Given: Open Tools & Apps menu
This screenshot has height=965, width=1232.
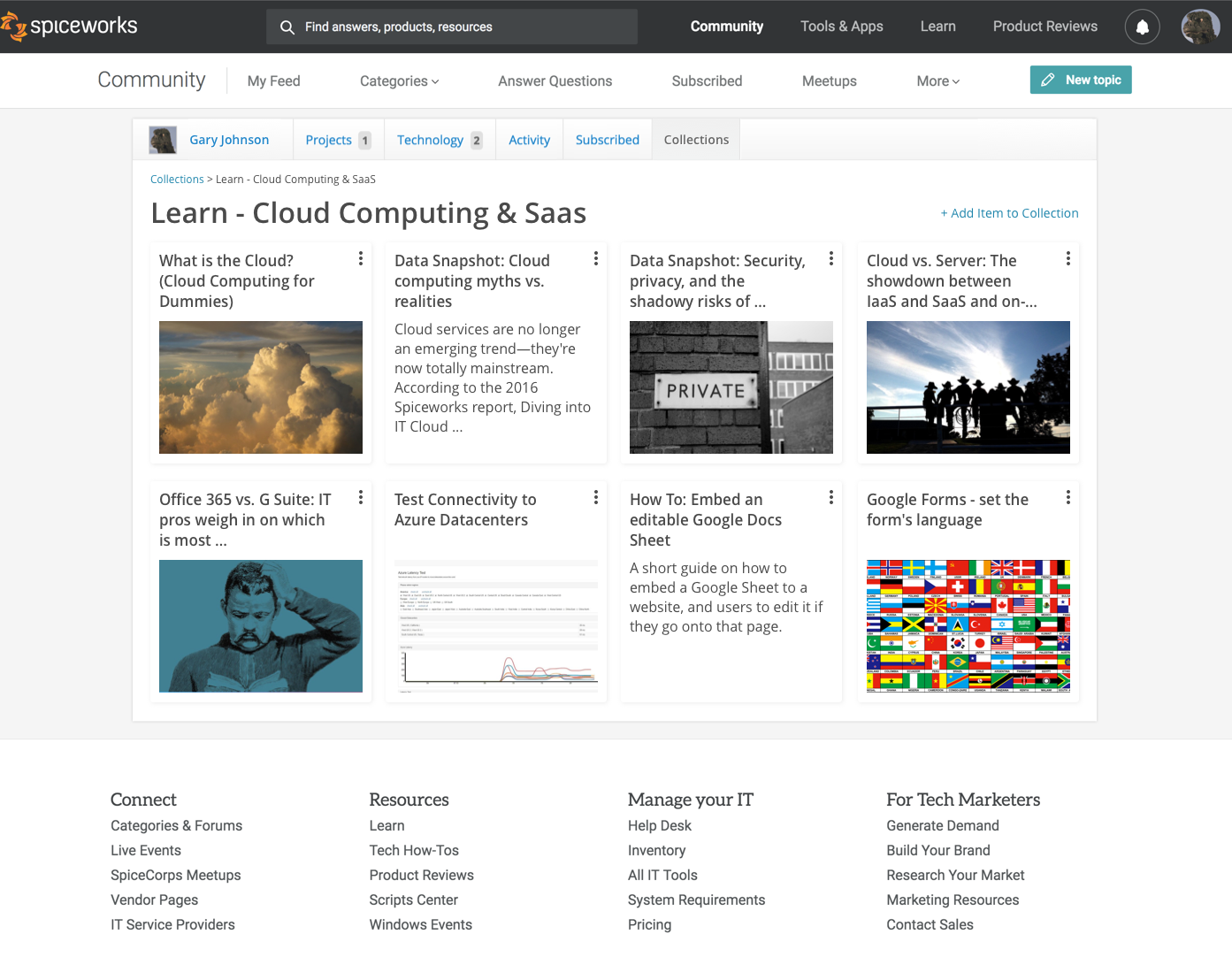Looking at the screenshot, I should coord(842,27).
